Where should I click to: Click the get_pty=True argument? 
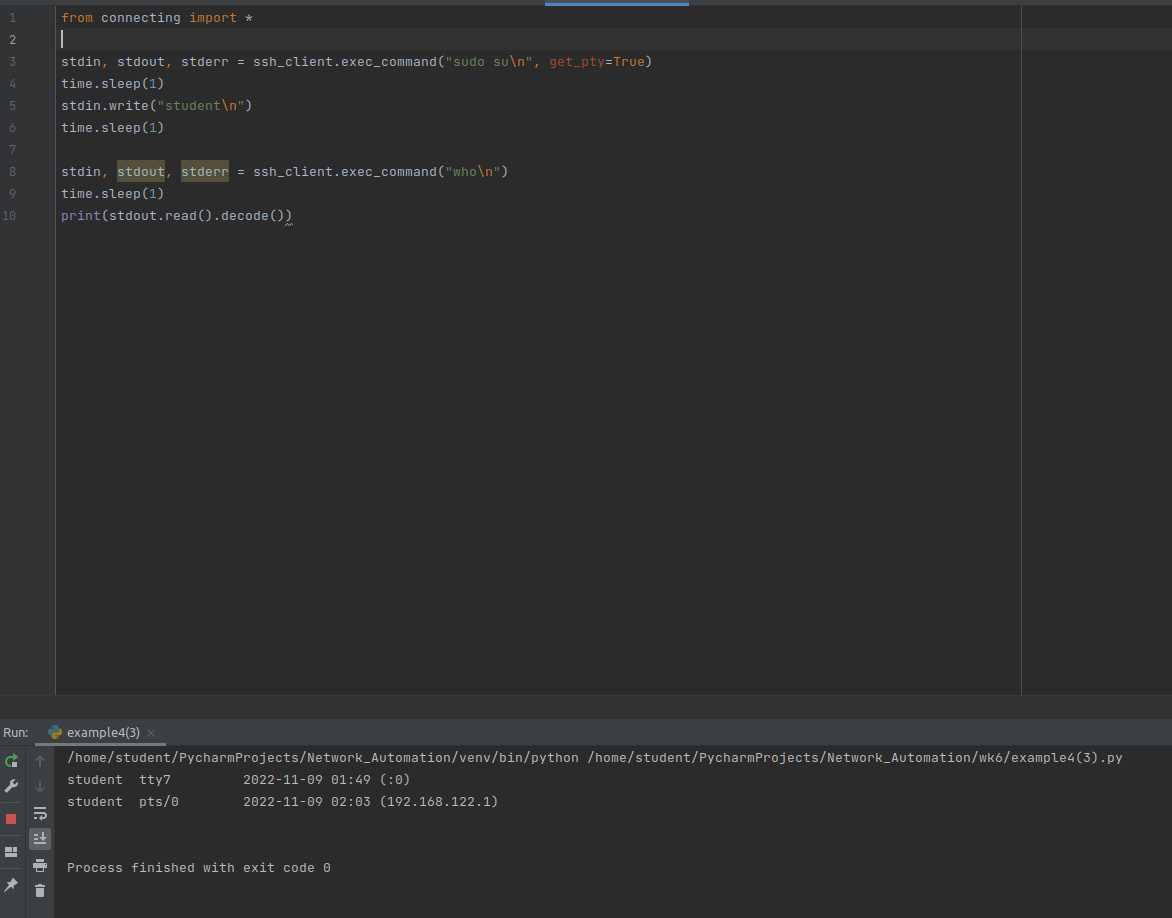596,62
